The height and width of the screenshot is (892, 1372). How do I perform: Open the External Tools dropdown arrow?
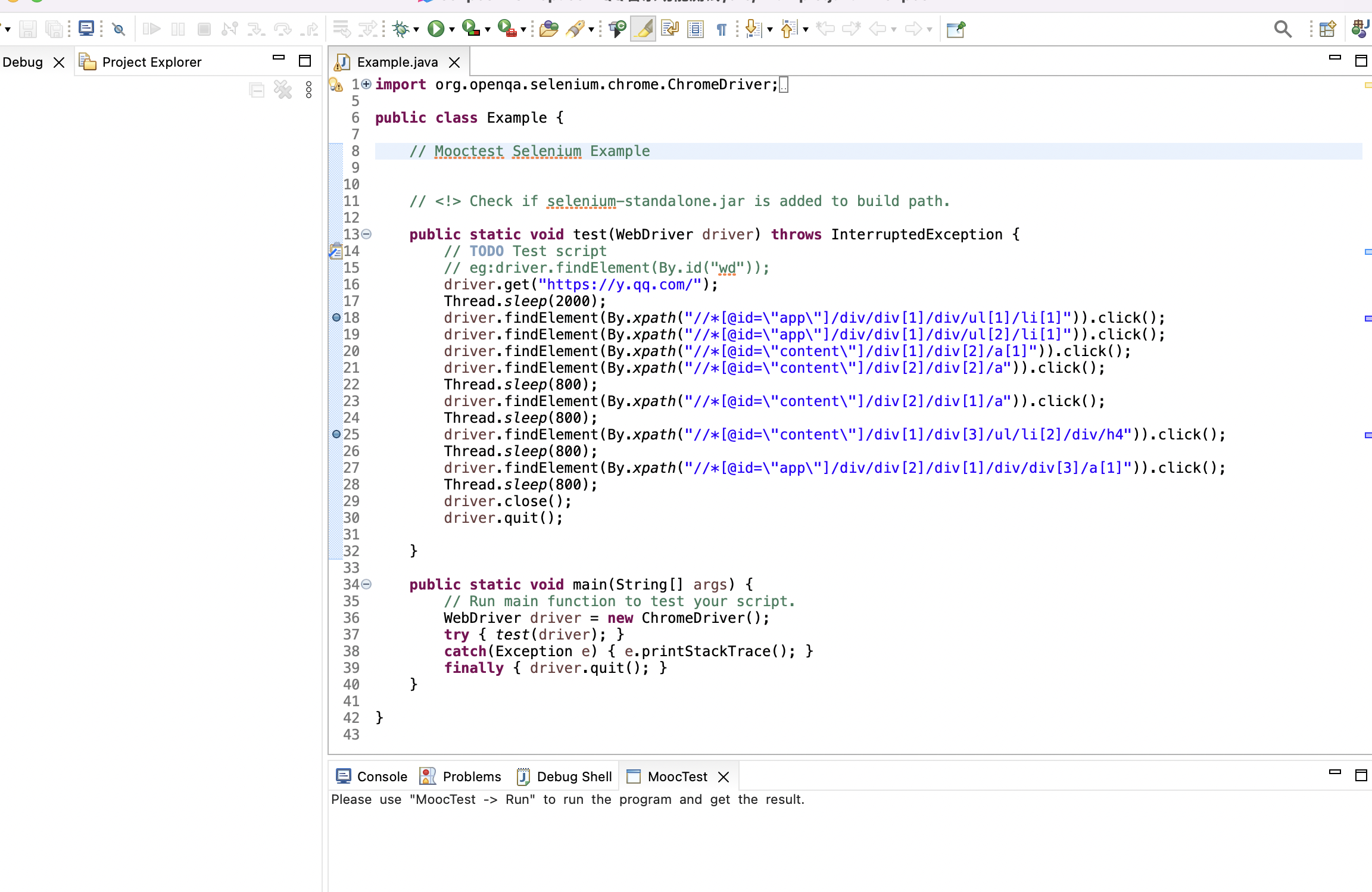pos(523,29)
